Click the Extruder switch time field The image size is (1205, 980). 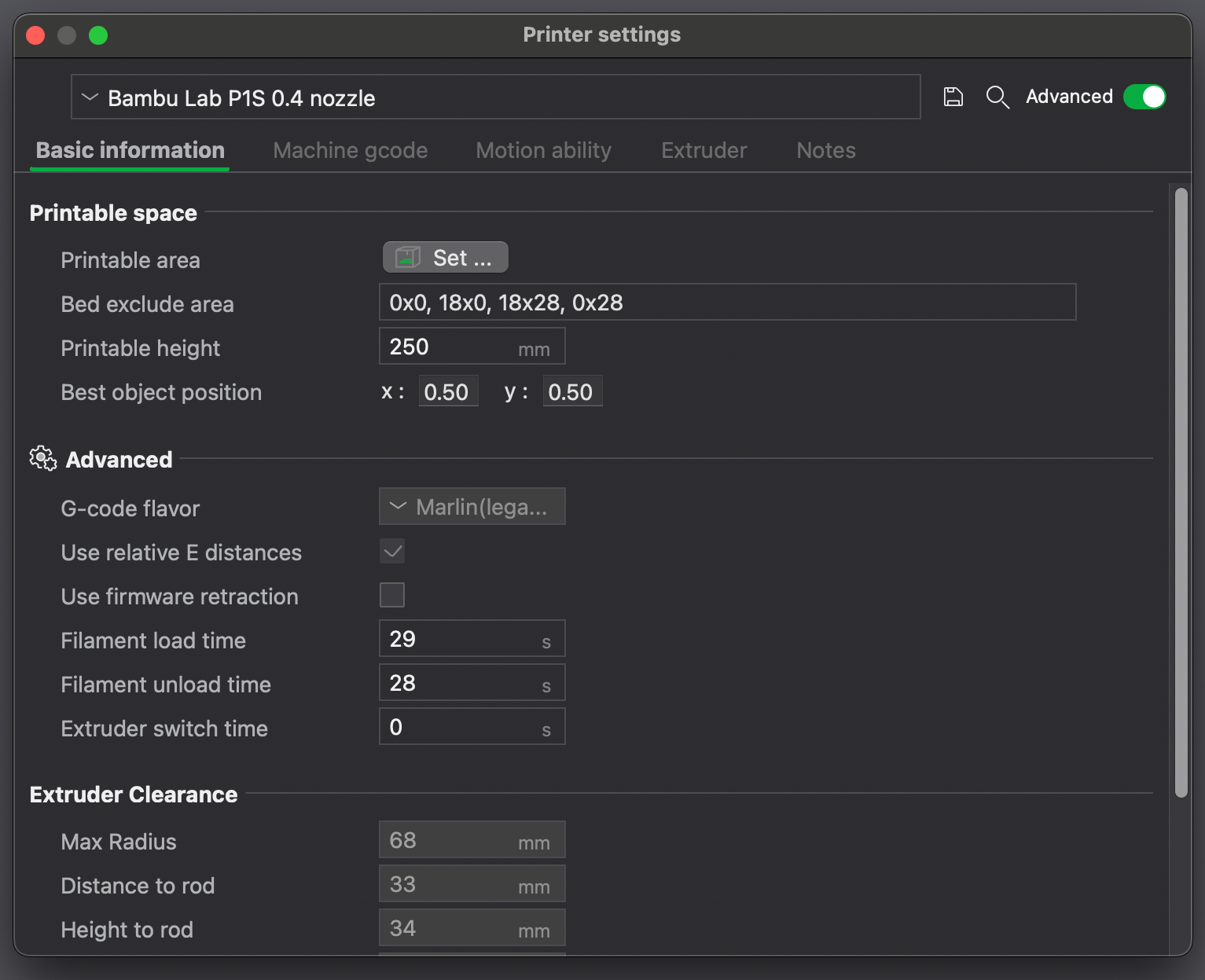[x=472, y=726]
